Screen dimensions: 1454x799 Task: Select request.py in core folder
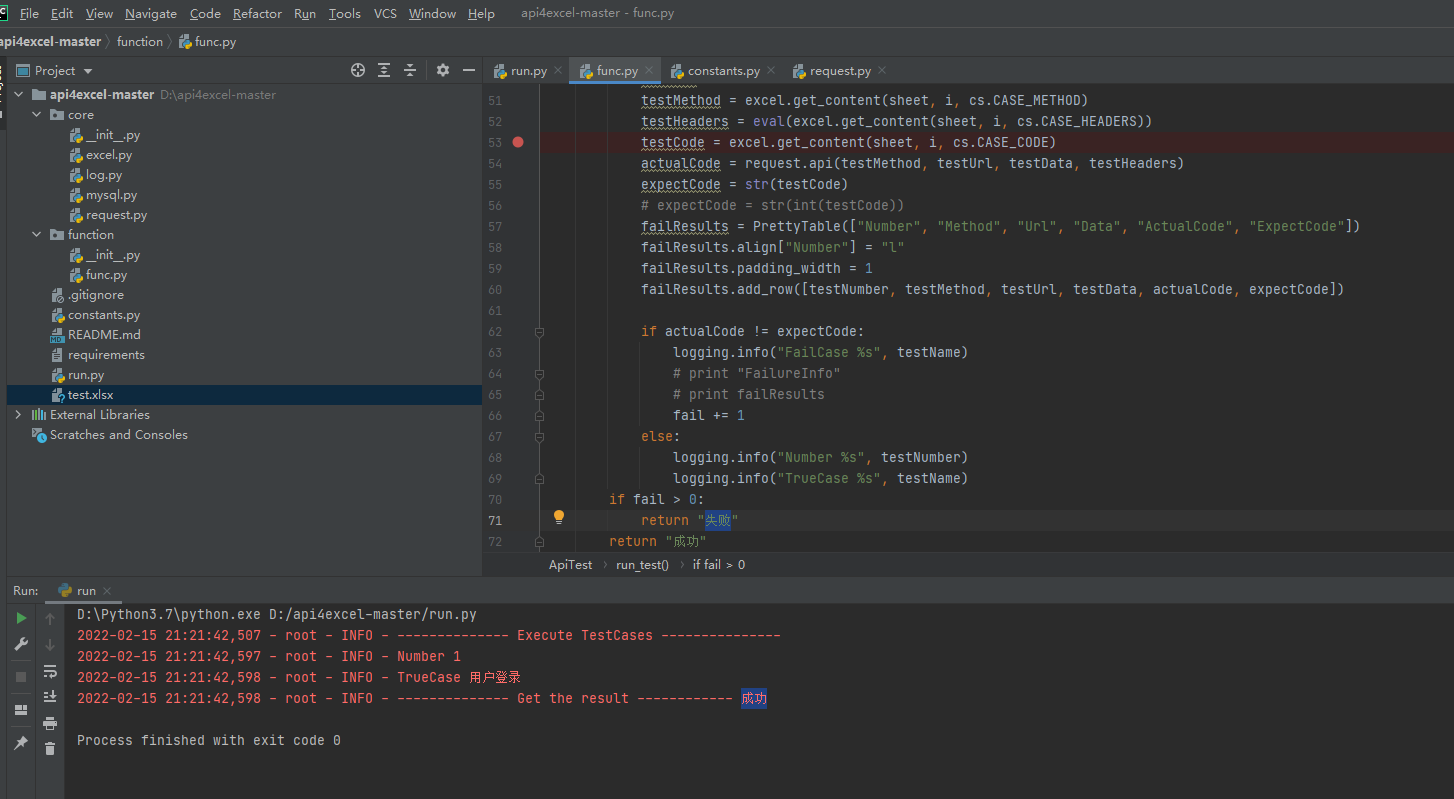pyautogui.click(x=116, y=215)
